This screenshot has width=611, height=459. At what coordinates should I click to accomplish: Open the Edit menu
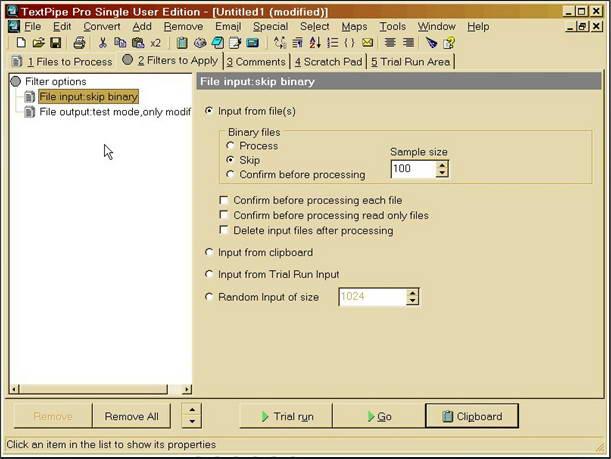coord(62,26)
